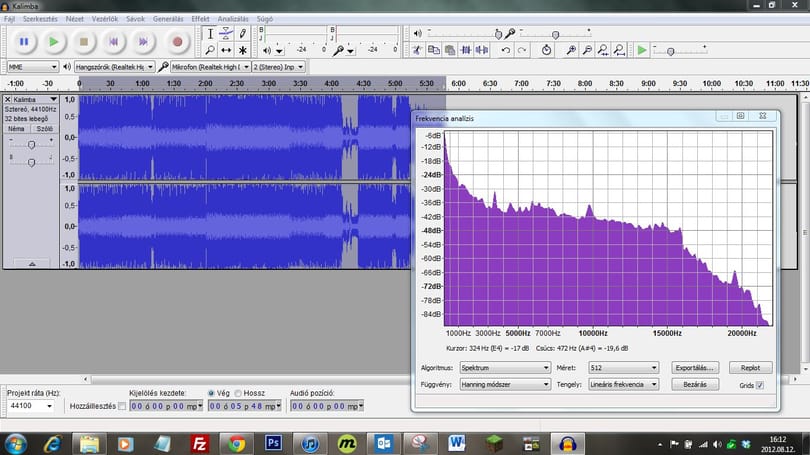Enable the Hozzáillesztés checkbox
Viewport: 810px width, 455px height.
(x=122, y=406)
